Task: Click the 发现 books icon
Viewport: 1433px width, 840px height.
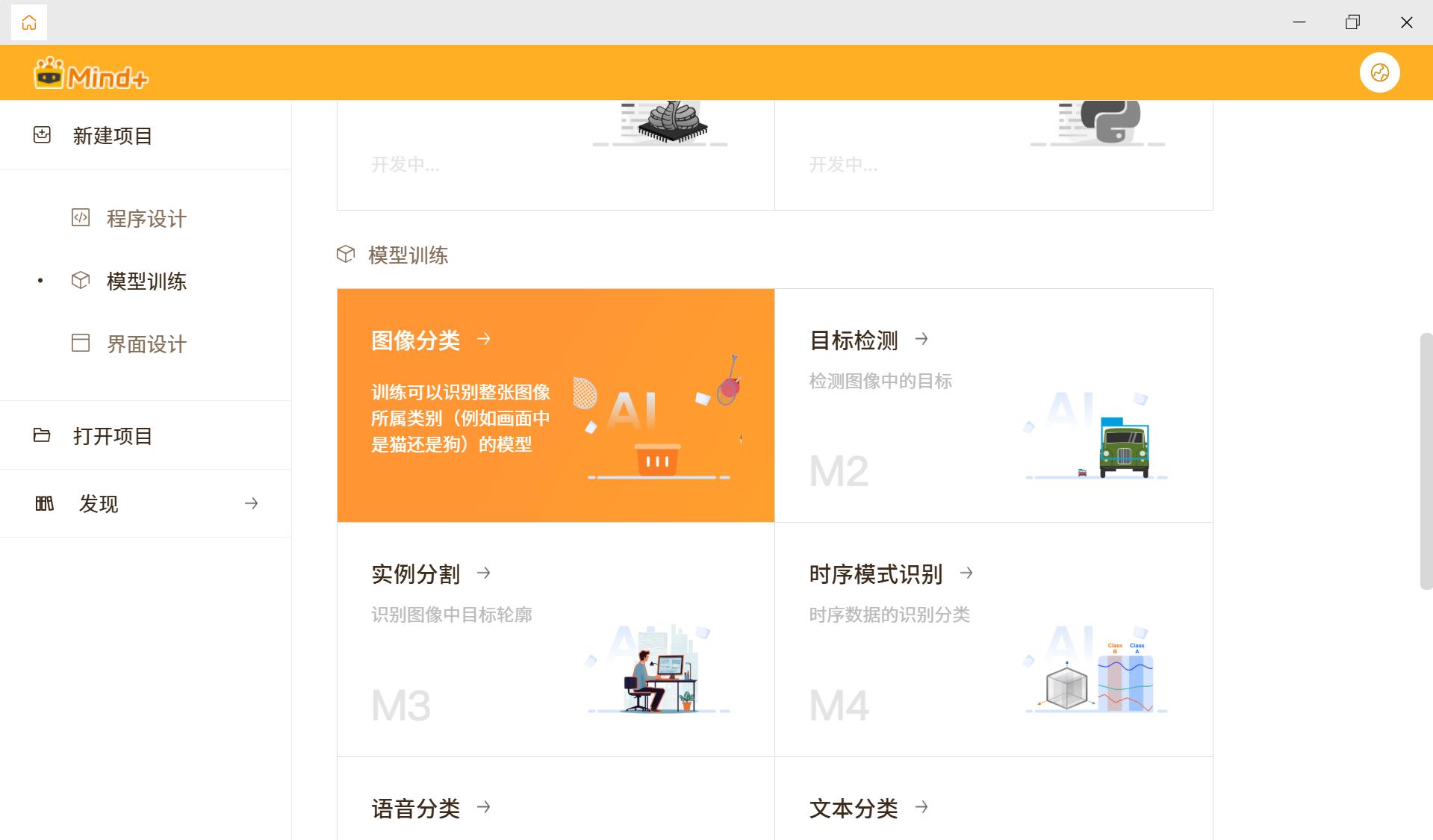Action: tap(45, 503)
